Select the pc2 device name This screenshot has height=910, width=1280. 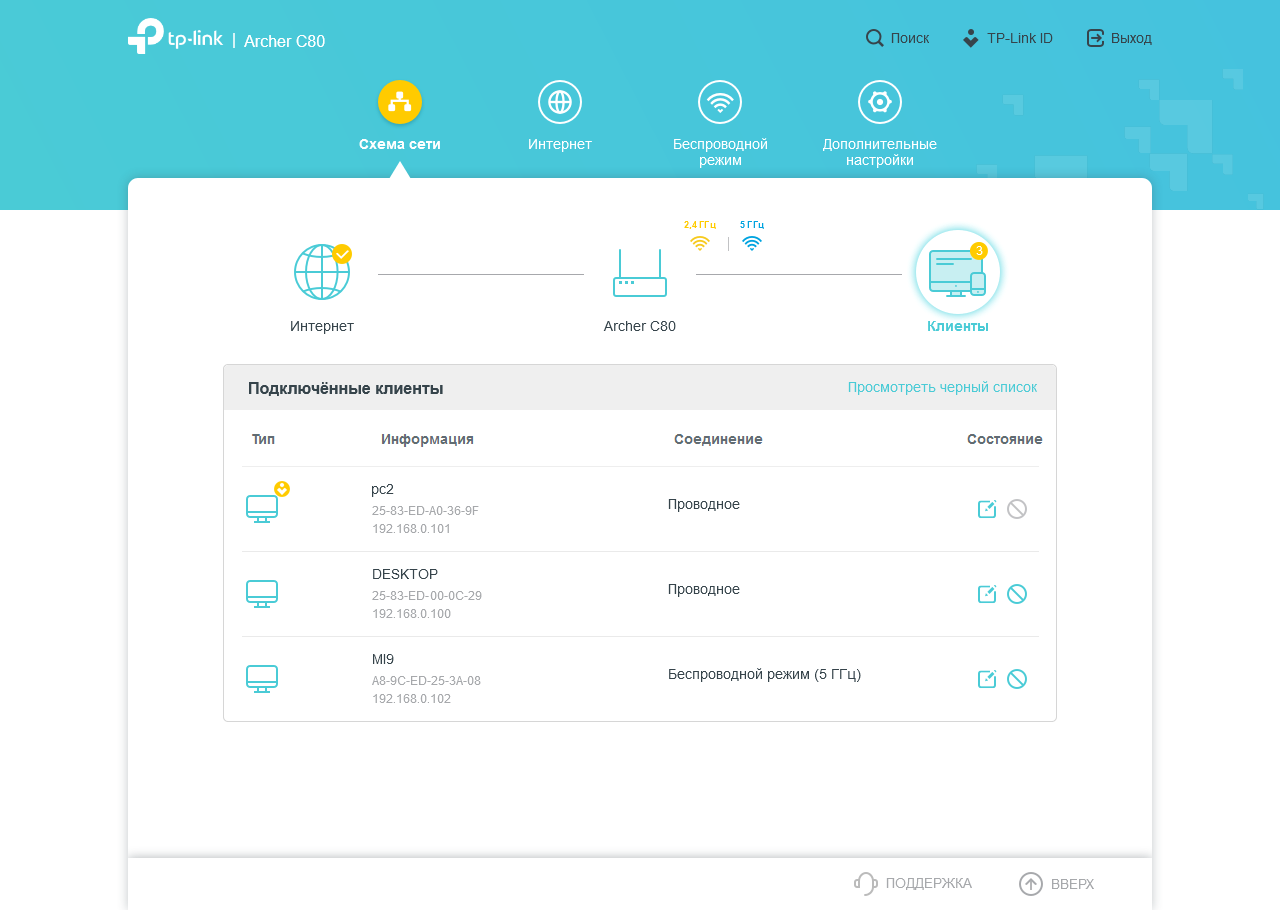pos(382,489)
